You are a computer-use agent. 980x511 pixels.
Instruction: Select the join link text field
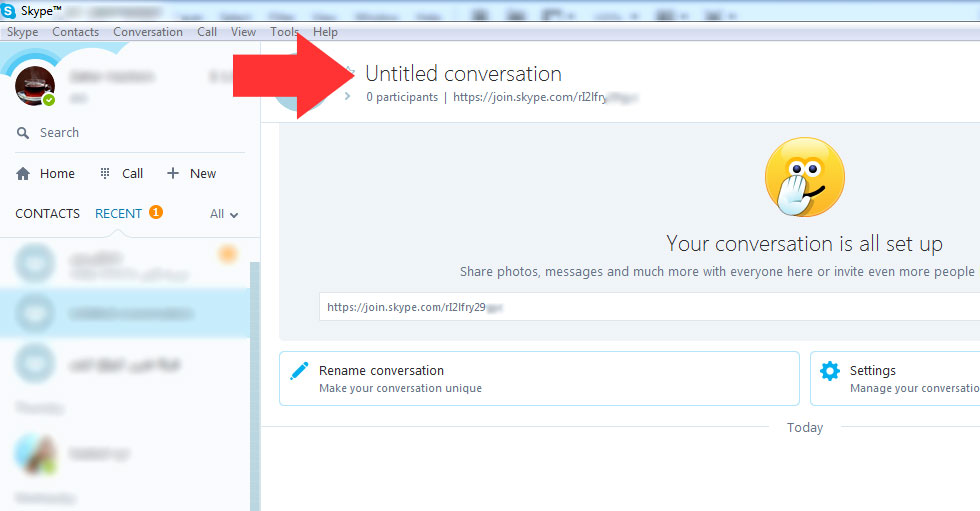(x=649, y=307)
